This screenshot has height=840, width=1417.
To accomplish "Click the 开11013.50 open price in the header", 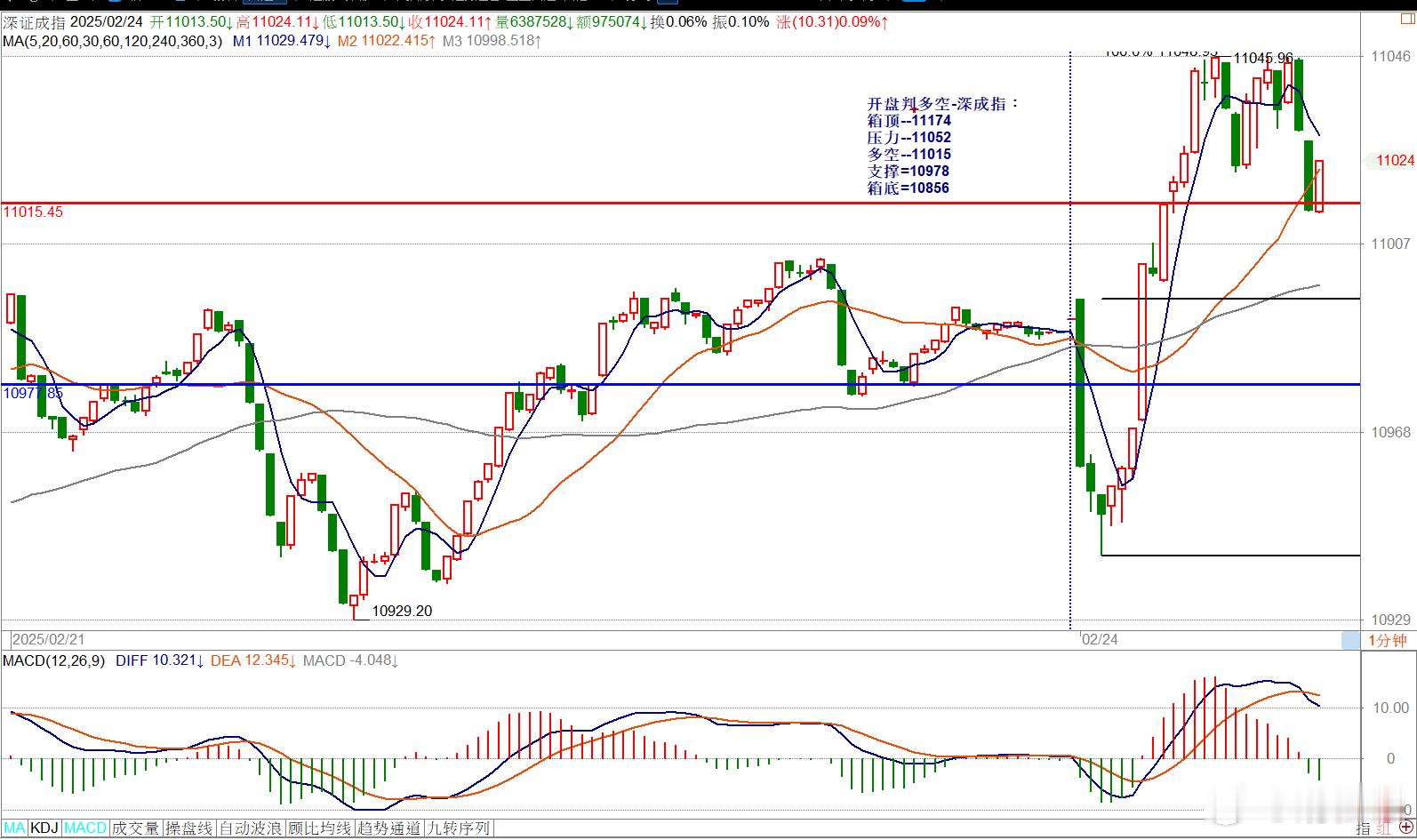I will [x=192, y=21].
